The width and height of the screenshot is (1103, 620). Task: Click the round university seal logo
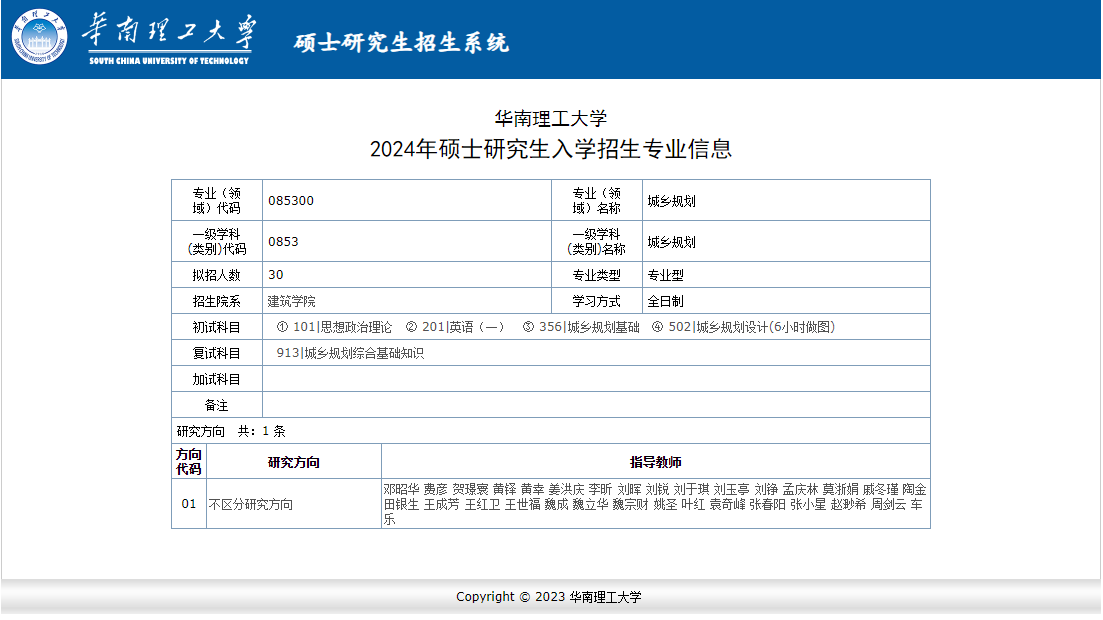[x=40, y=36]
